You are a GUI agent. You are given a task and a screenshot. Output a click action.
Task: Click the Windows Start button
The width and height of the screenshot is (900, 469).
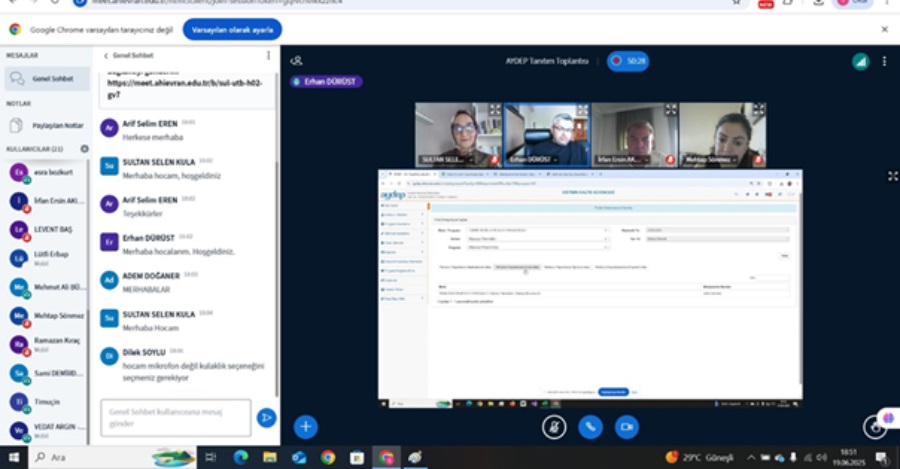[x=13, y=457]
